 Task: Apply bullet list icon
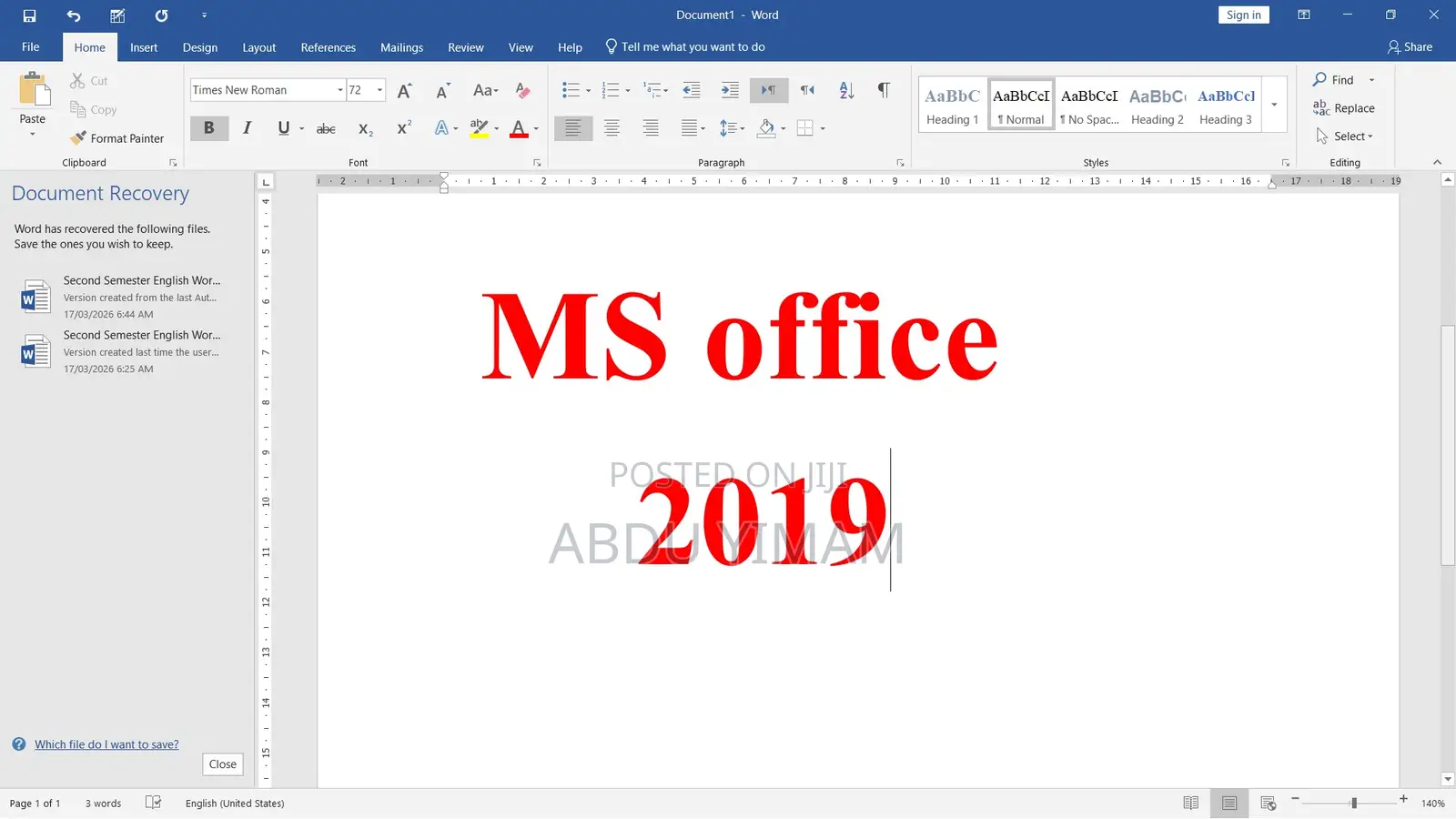571,90
